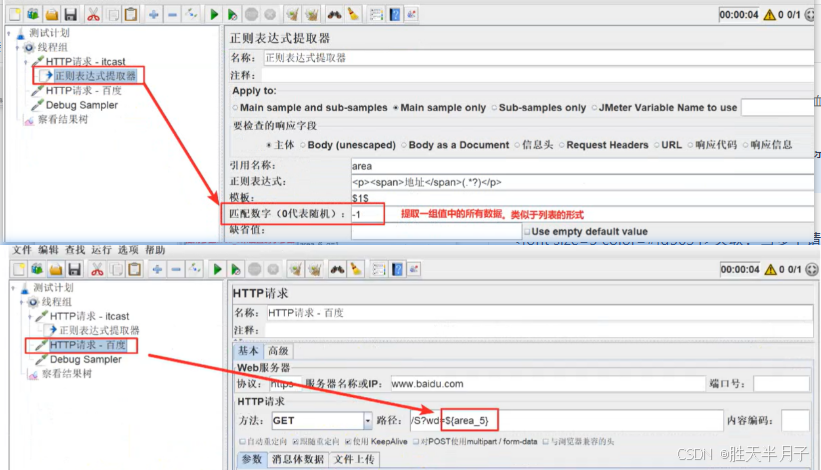The height and width of the screenshot is (470, 821).
Task: Select 'Debug Sampler' in top tree
Action: point(82,105)
